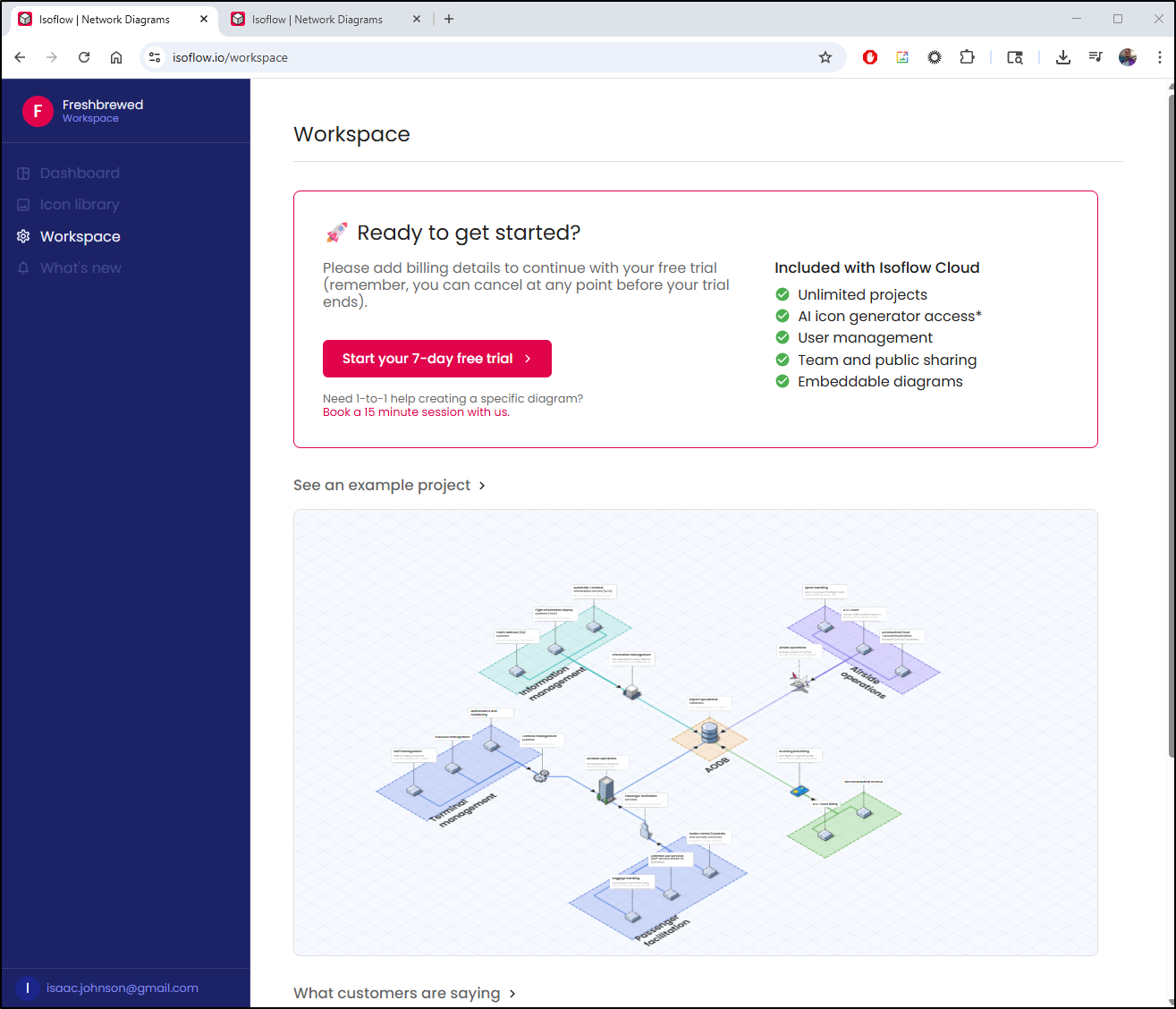Click the checkmark next to User management
1176x1009 pixels.
pyautogui.click(x=783, y=337)
